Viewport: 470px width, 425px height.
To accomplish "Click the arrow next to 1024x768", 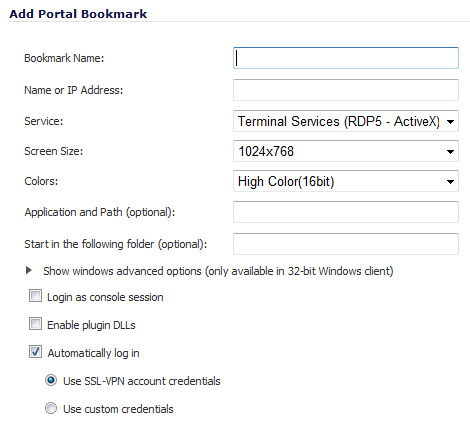I will tap(450, 152).
